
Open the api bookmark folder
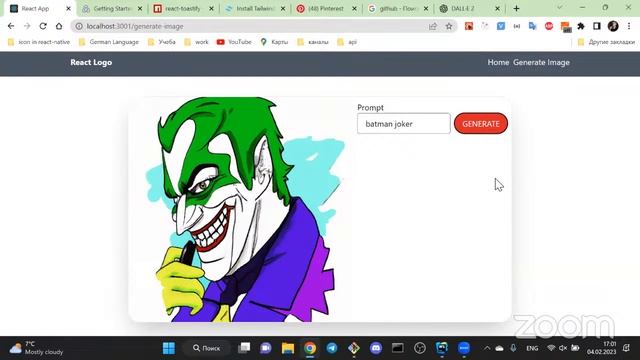[x=347, y=42]
